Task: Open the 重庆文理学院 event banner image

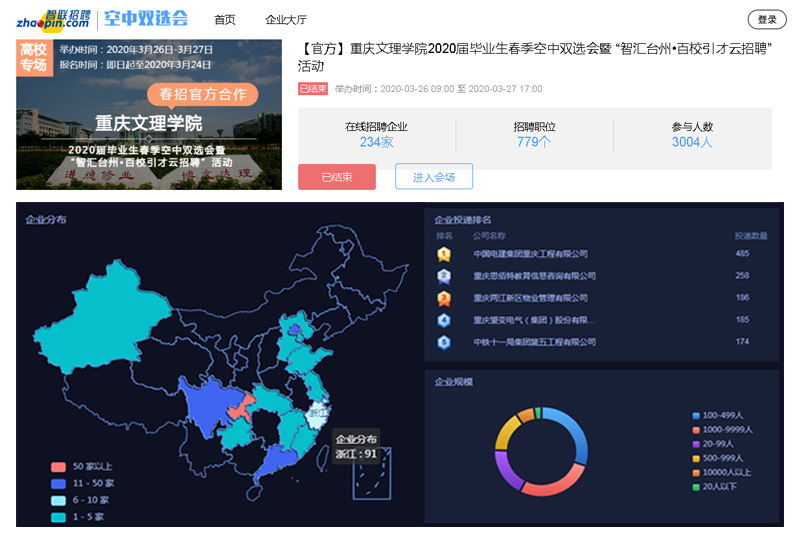Action: pyautogui.click(x=149, y=114)
